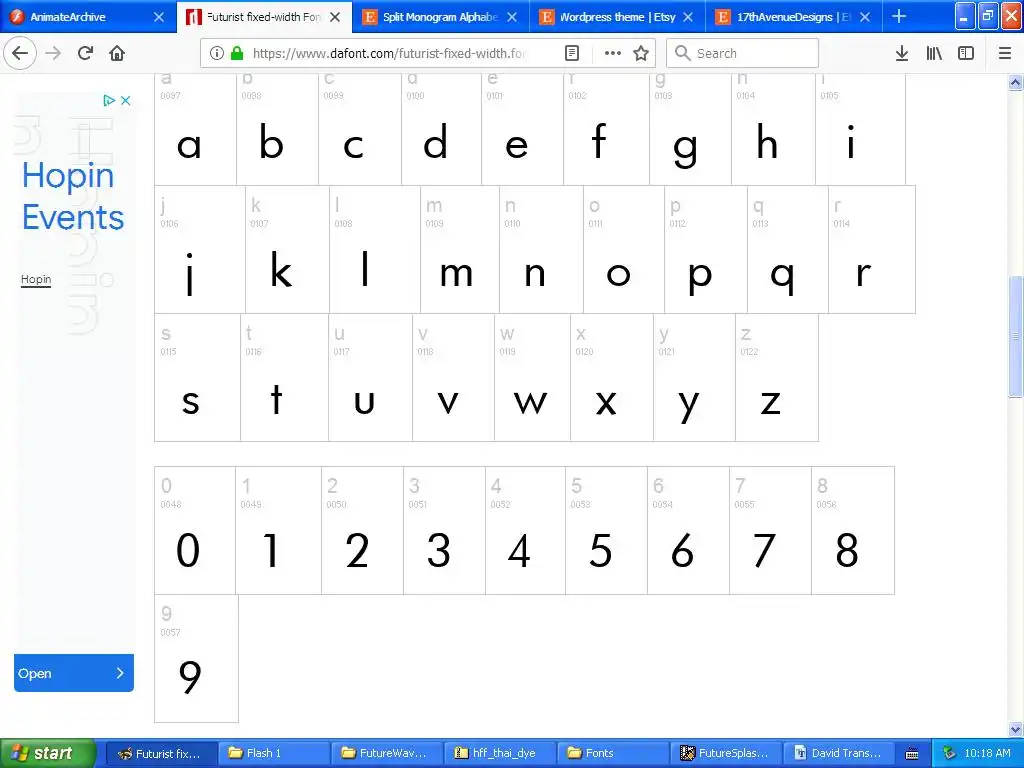Click the AdChoices triangle icon
Viewport: 1024px width, 768px height.
point(109,100)
